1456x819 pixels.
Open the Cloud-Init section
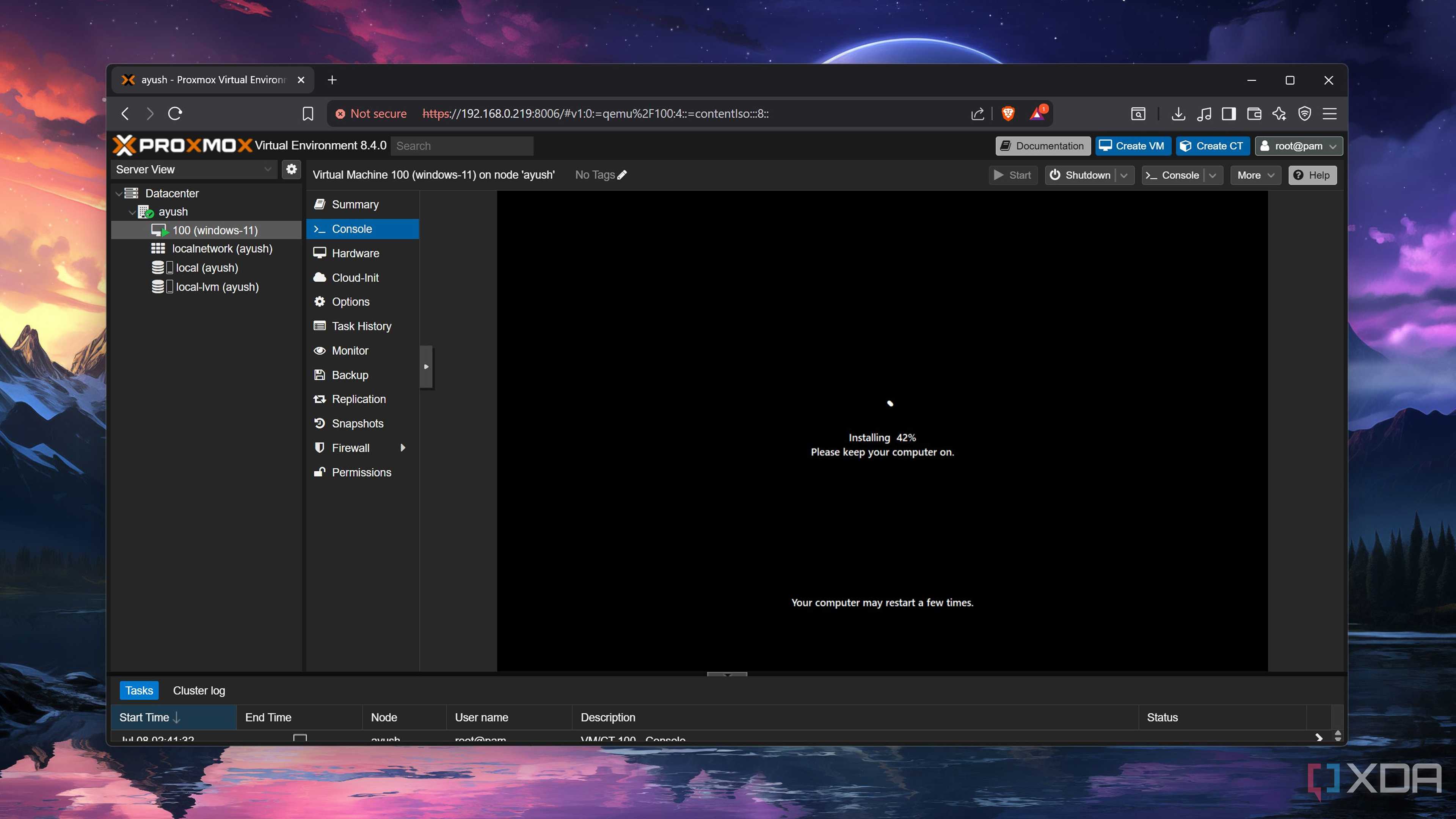tap(362, 278)
